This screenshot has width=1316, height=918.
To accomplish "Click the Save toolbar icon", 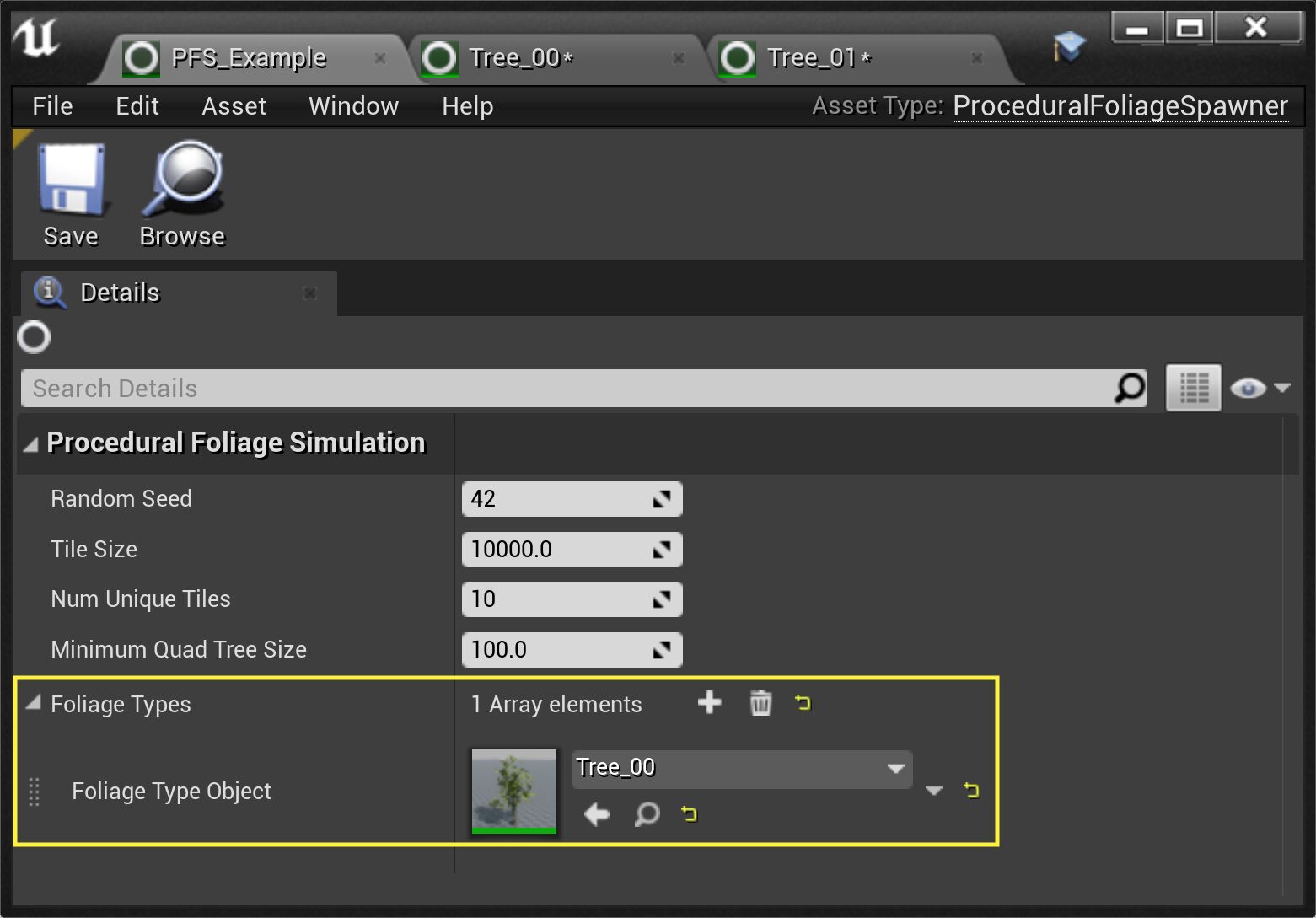I will (71, 180).
